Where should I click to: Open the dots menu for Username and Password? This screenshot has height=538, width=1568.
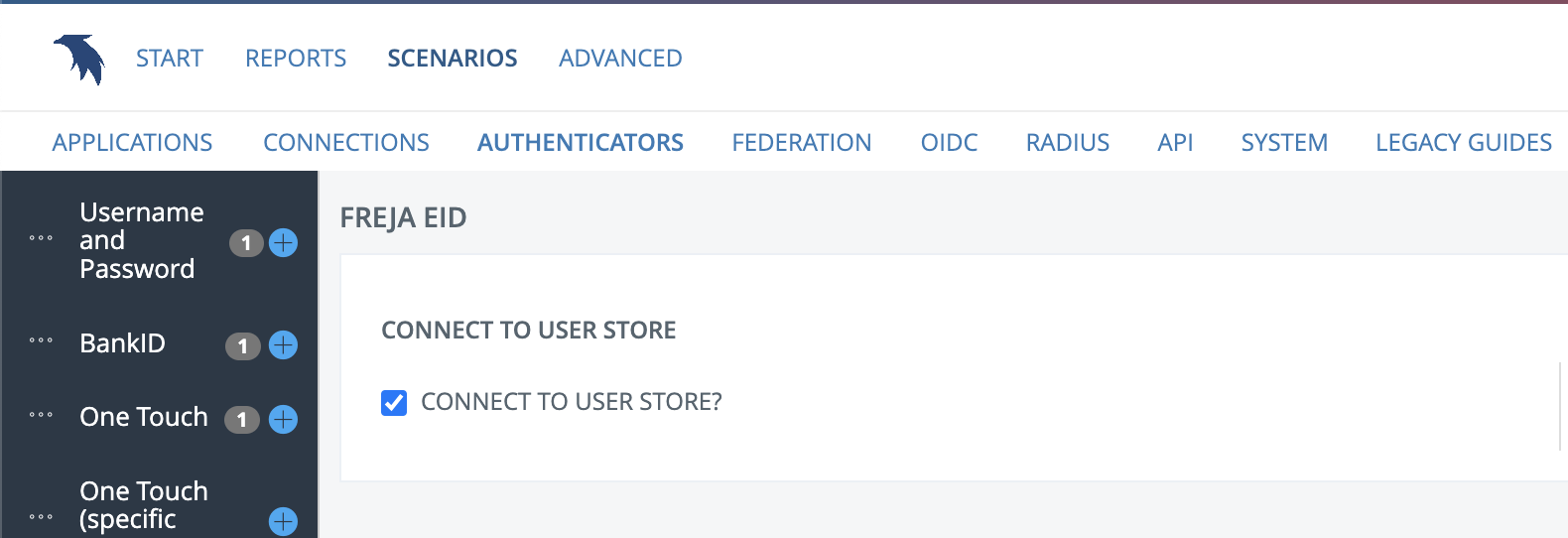pyautogui.click(x=41, y=238)
